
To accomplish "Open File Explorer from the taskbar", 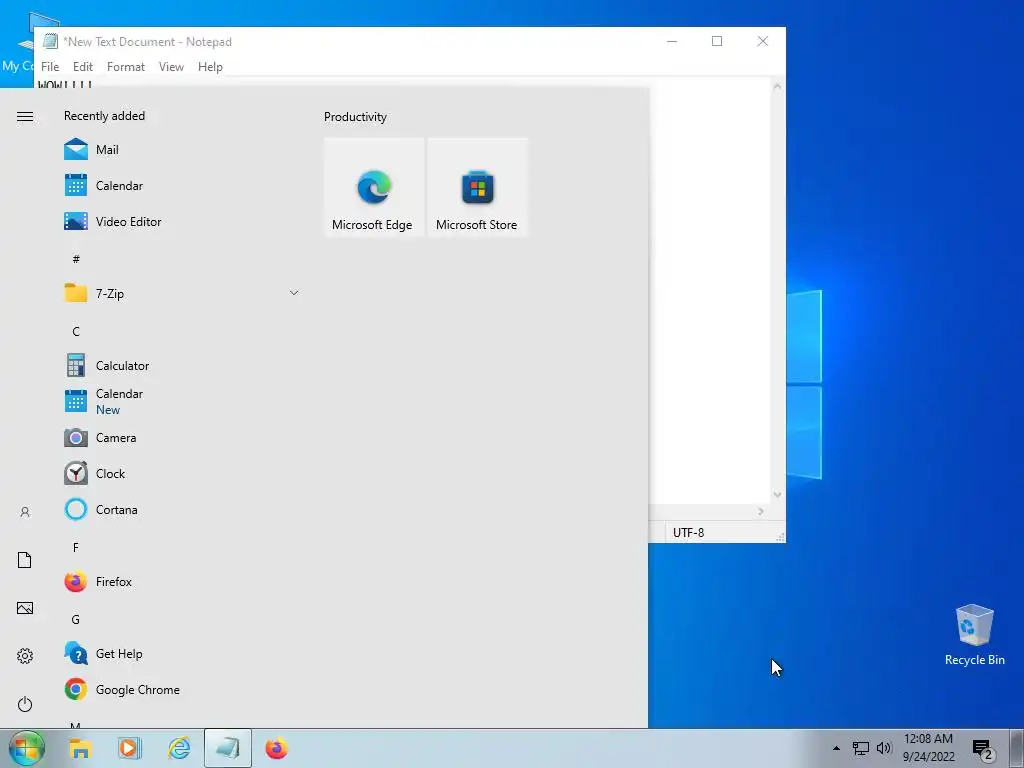I will tap(80, 748).
